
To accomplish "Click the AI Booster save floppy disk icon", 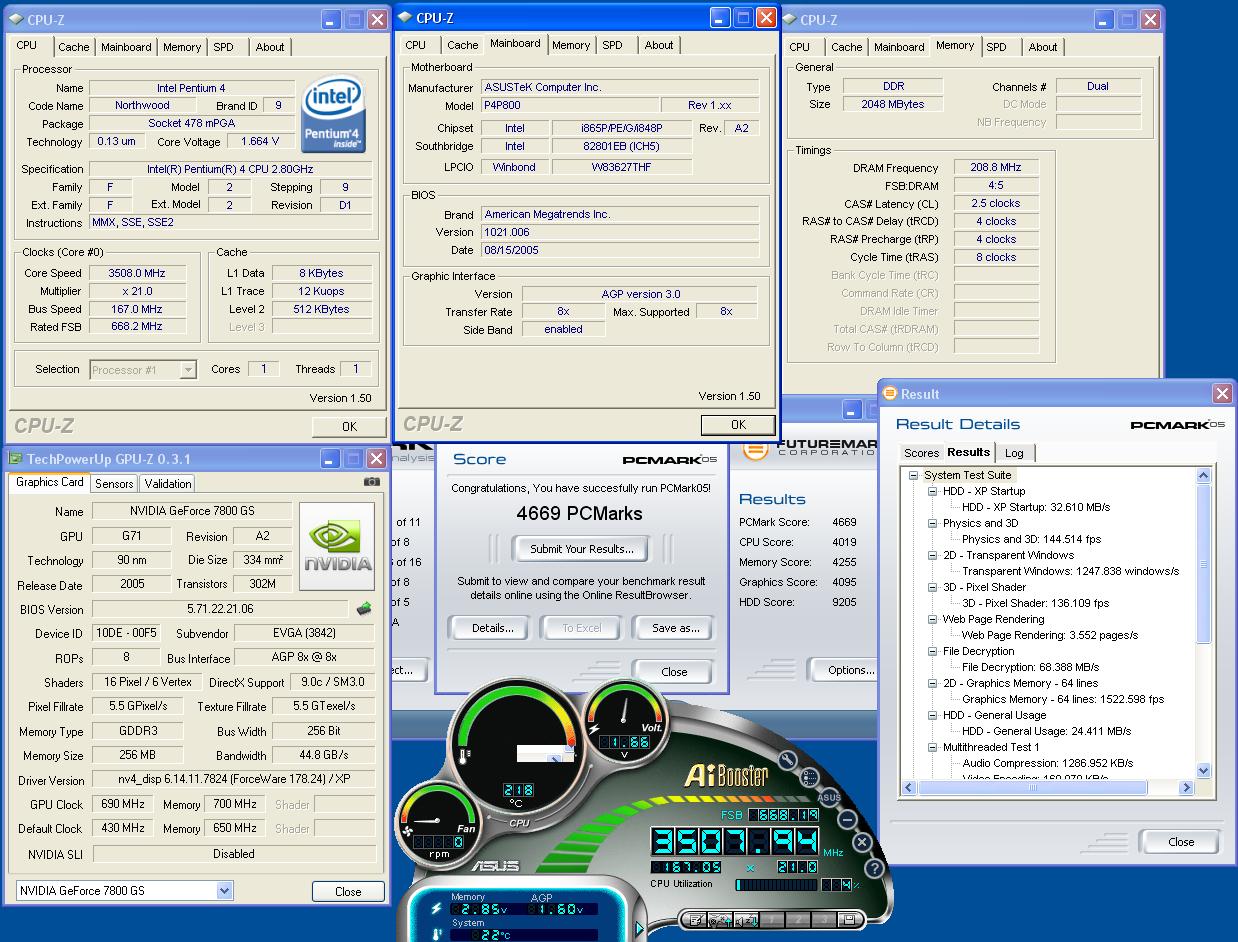I will pos(849,920).
